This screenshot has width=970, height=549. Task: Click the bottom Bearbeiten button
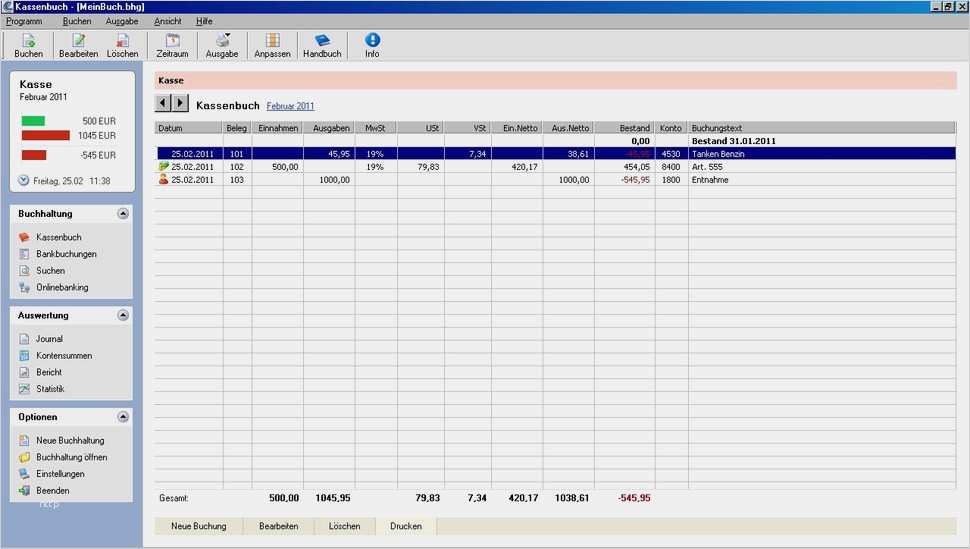(278, 526)
